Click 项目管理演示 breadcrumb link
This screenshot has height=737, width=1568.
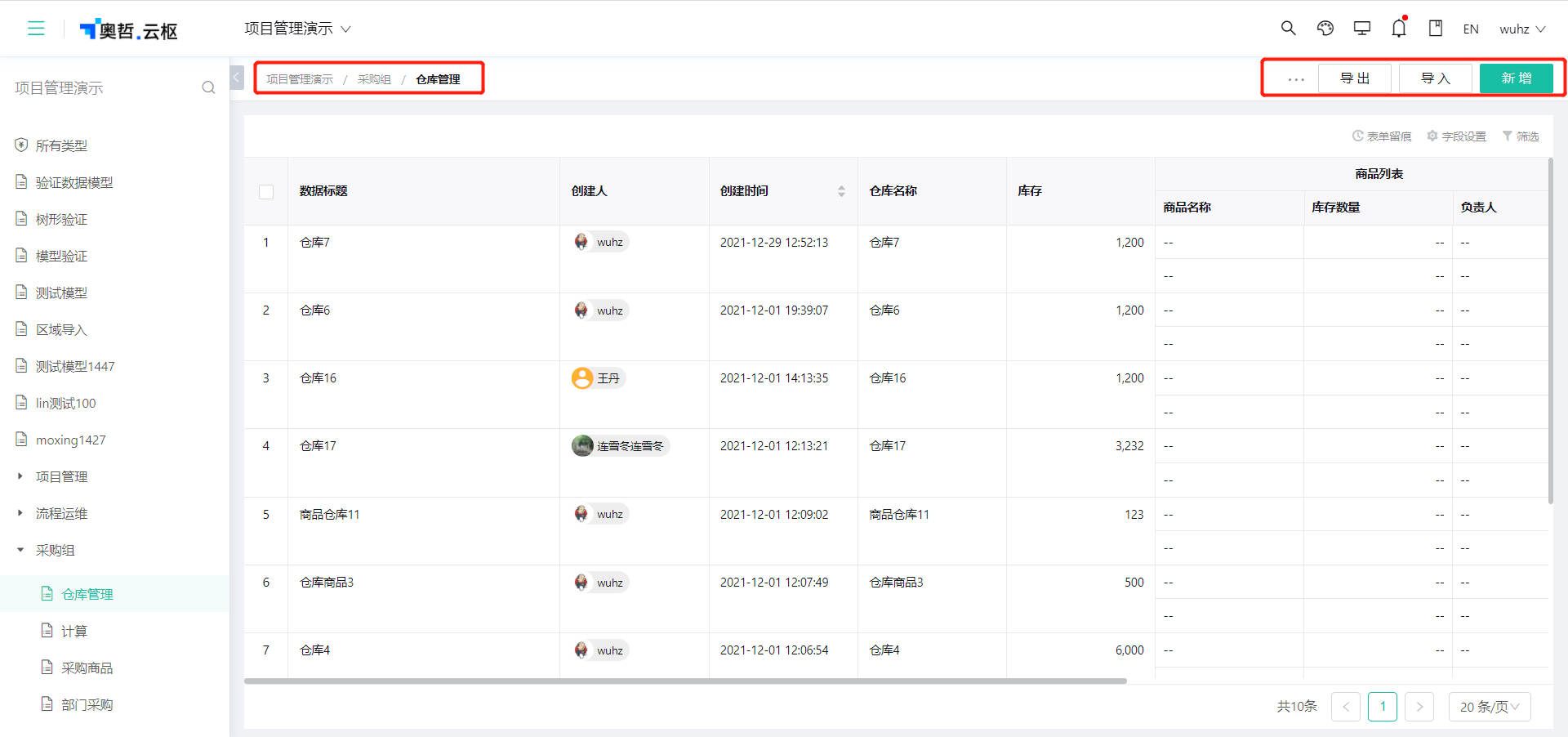(x=300, y=79)
